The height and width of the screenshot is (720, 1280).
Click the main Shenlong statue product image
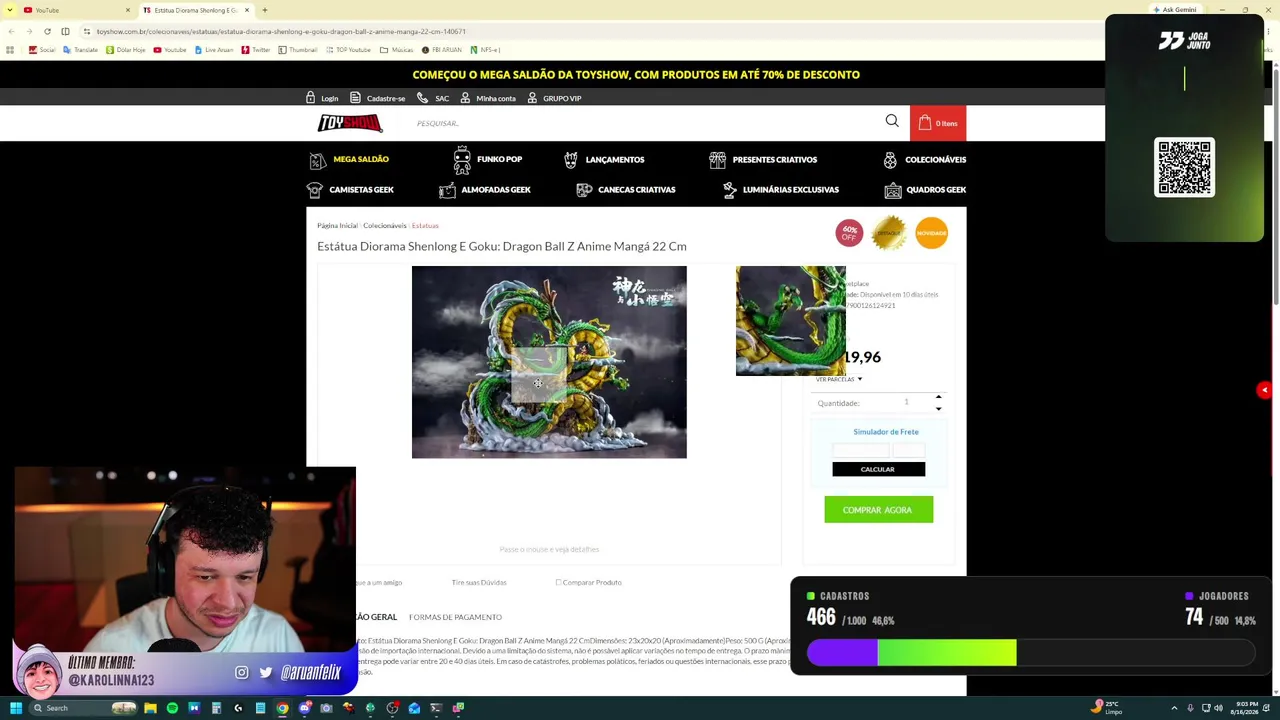[x=549, y=362]
